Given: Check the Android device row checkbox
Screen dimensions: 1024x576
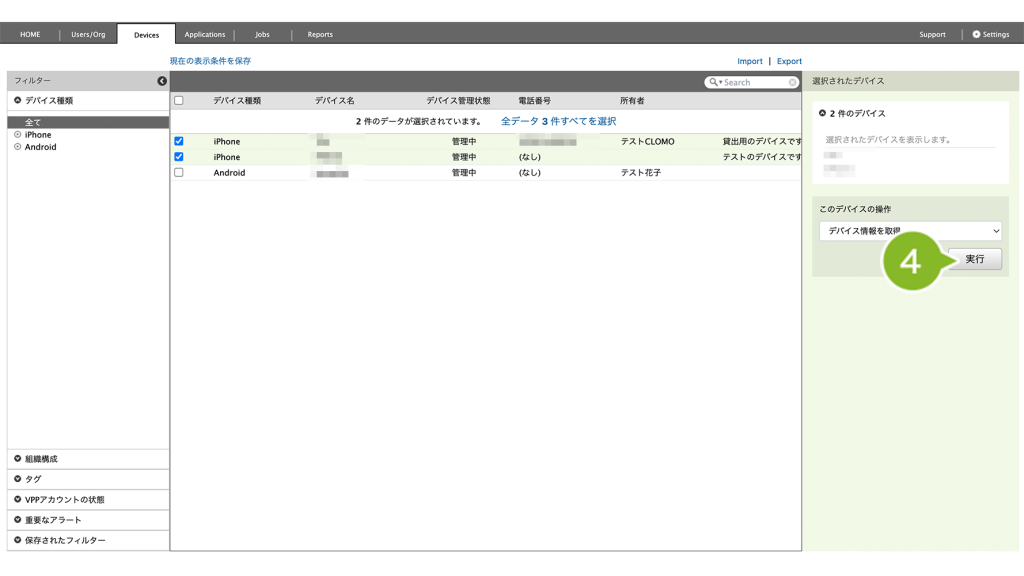Looking at the screenshot, I should click(179, 173).
